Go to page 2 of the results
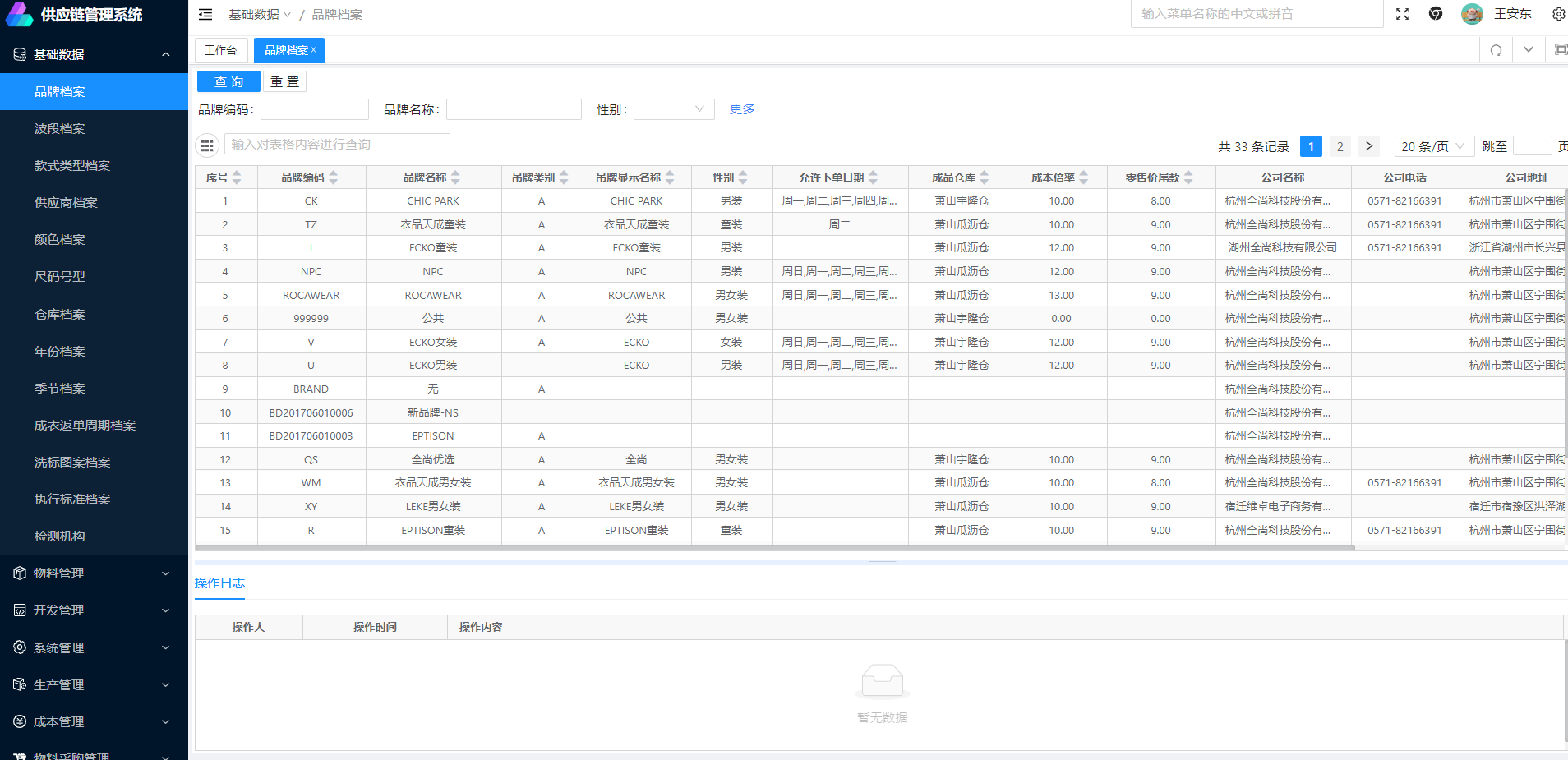Viewport: 1568px width, 760px height. [1340, 146]
